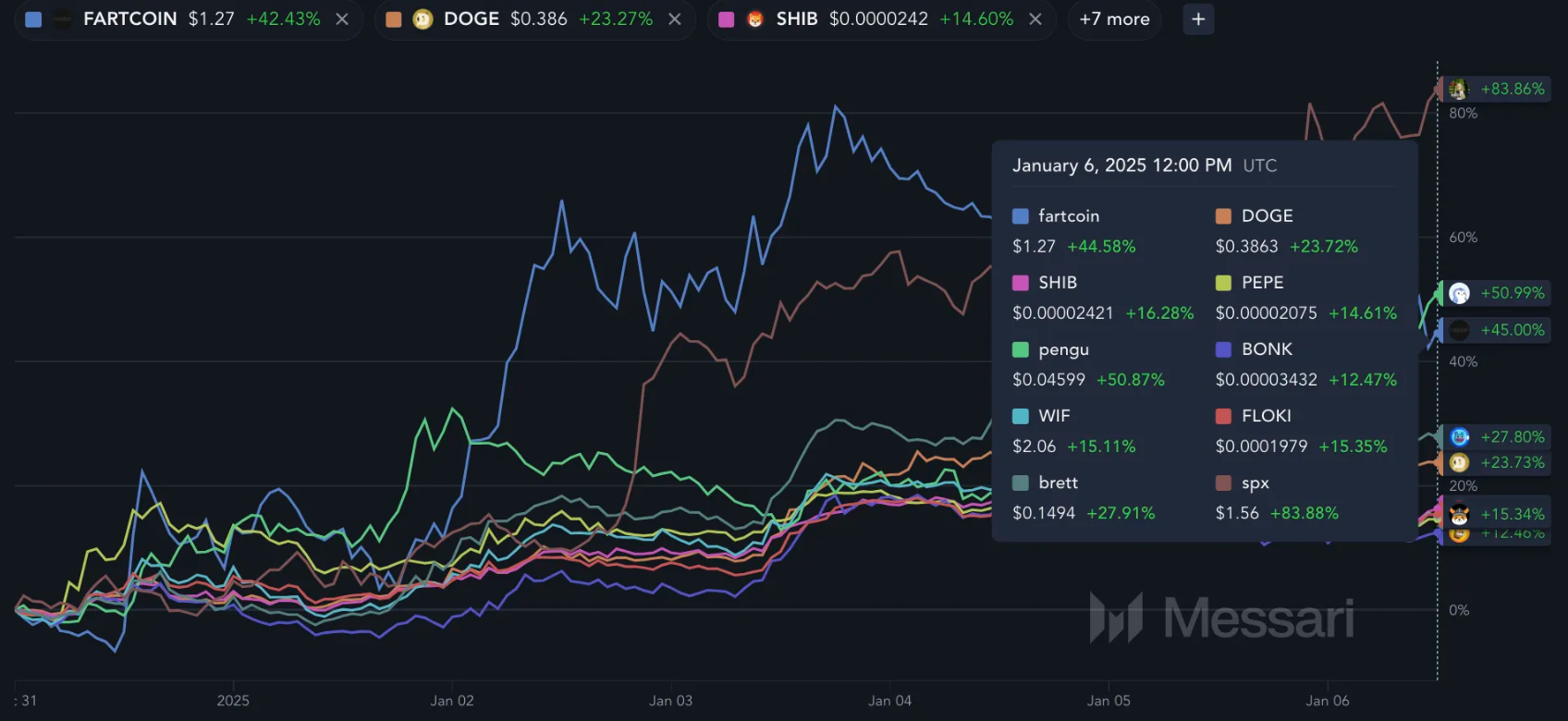Viewport: 1568px width, 721px height.
Task: Click FLOKI +15.35% value in tooltip
Action: [1353, 446]
